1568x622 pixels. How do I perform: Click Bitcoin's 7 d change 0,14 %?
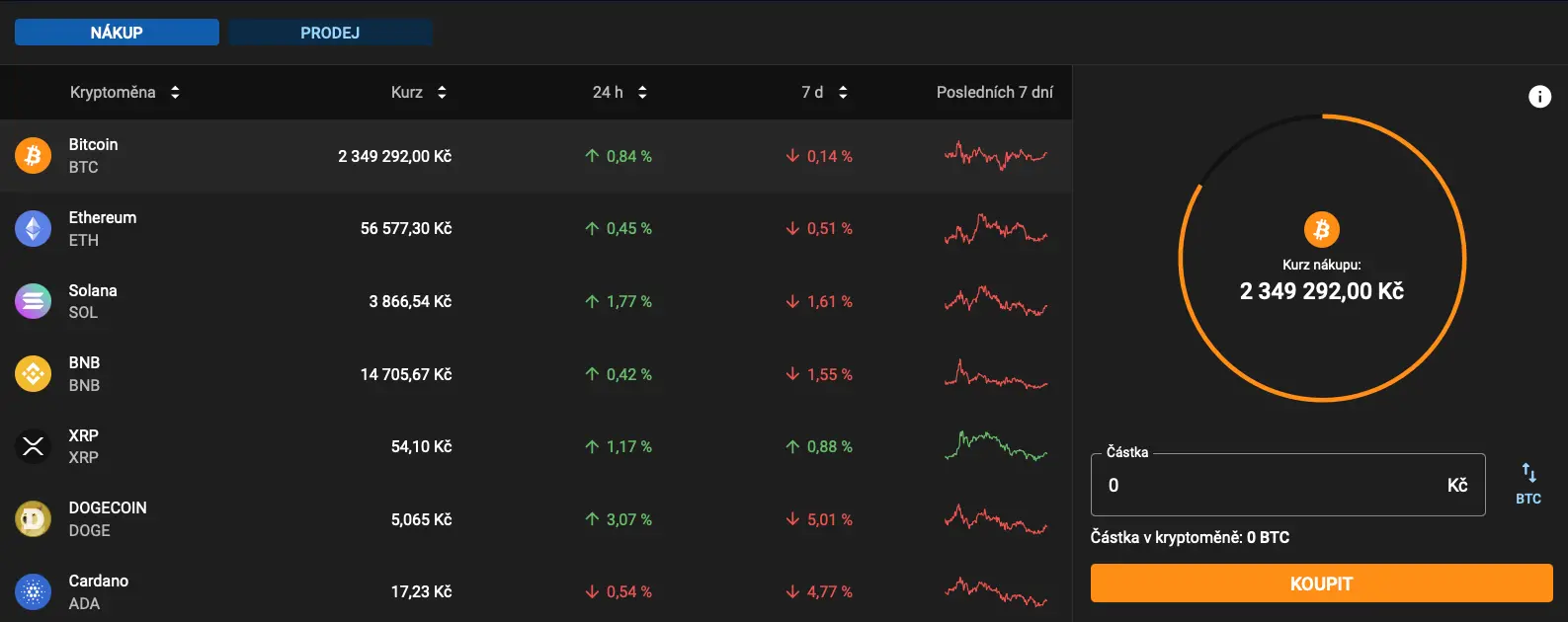(x=819, y=156)
